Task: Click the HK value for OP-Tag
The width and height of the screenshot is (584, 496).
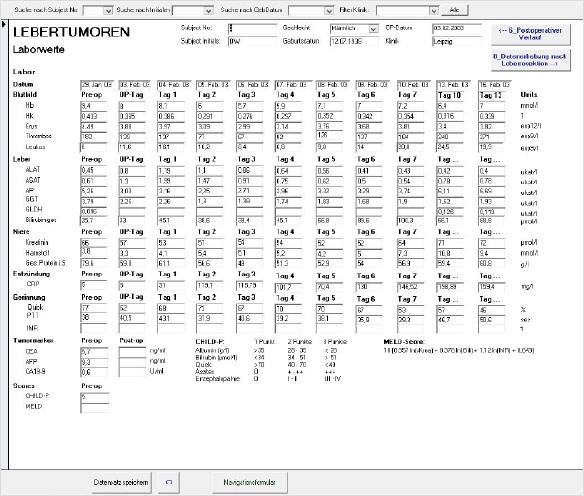Action: pyautogui.click(x=132, y=116)
